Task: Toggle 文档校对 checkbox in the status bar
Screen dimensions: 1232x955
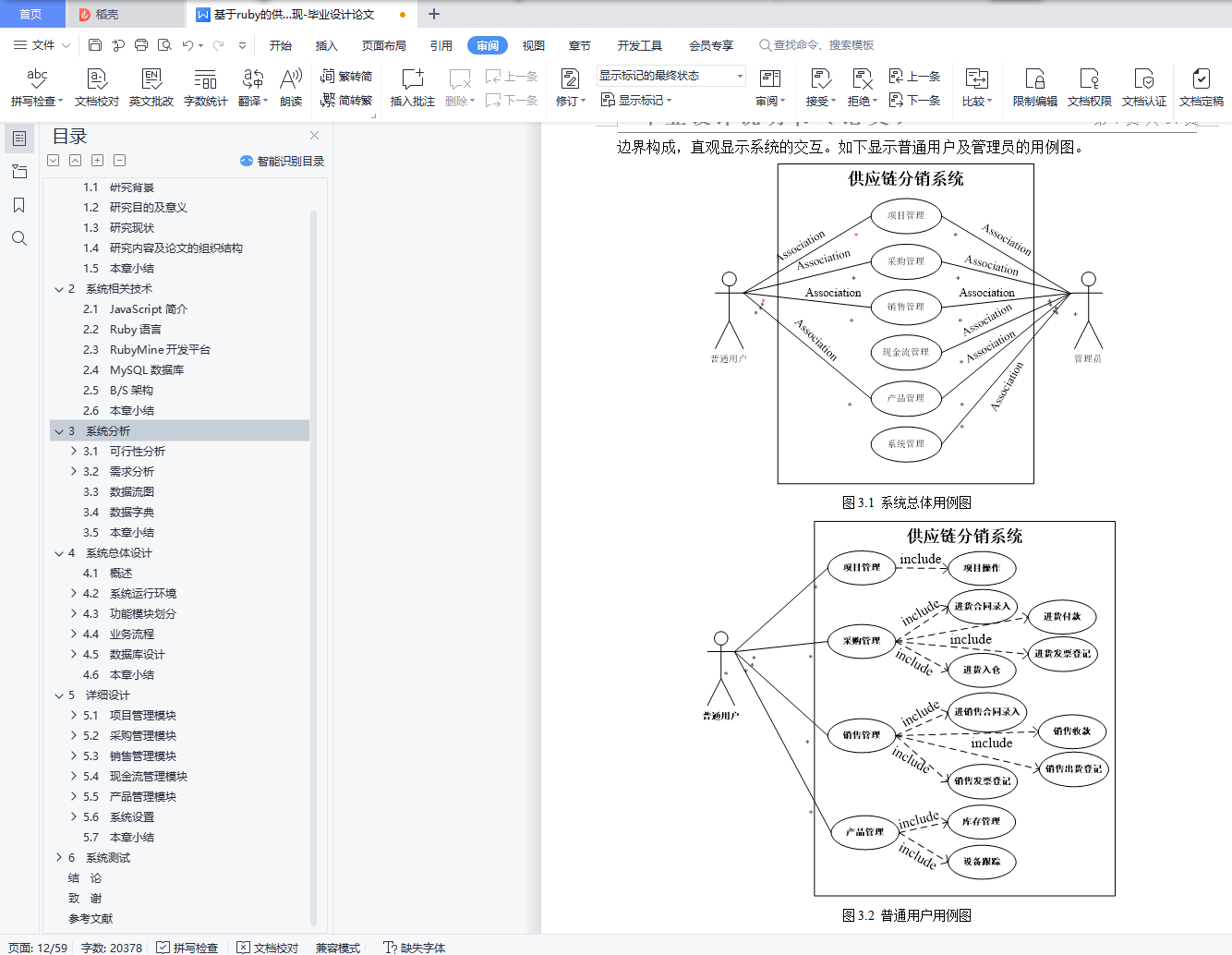Action: 268,948
